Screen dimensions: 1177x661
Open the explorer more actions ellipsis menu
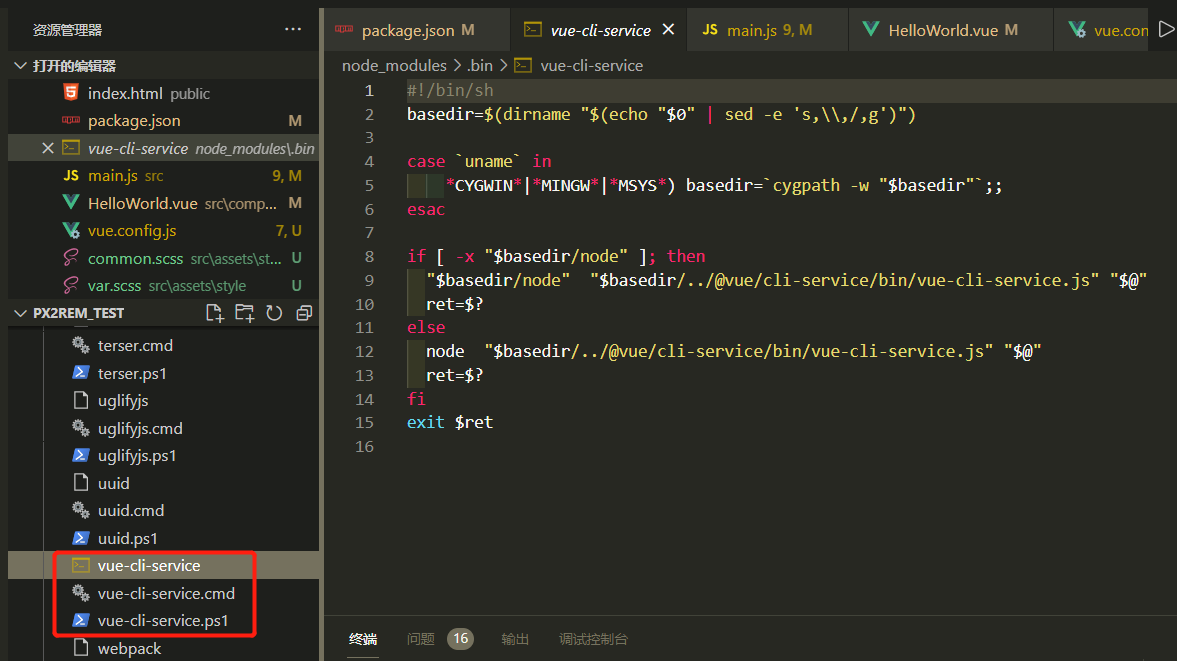[293, 30]
